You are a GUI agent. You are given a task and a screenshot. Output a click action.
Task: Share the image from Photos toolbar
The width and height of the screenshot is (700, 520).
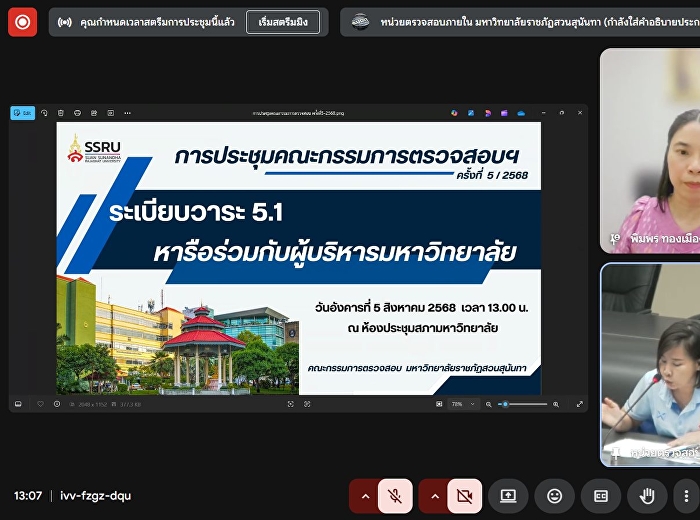pyautogui.click(x=94, y=113)
